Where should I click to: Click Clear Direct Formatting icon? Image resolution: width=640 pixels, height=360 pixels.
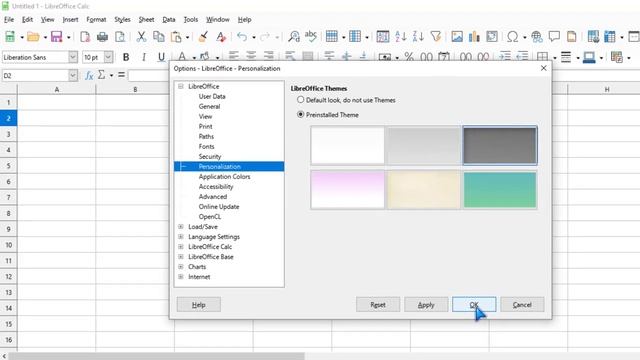221,37
